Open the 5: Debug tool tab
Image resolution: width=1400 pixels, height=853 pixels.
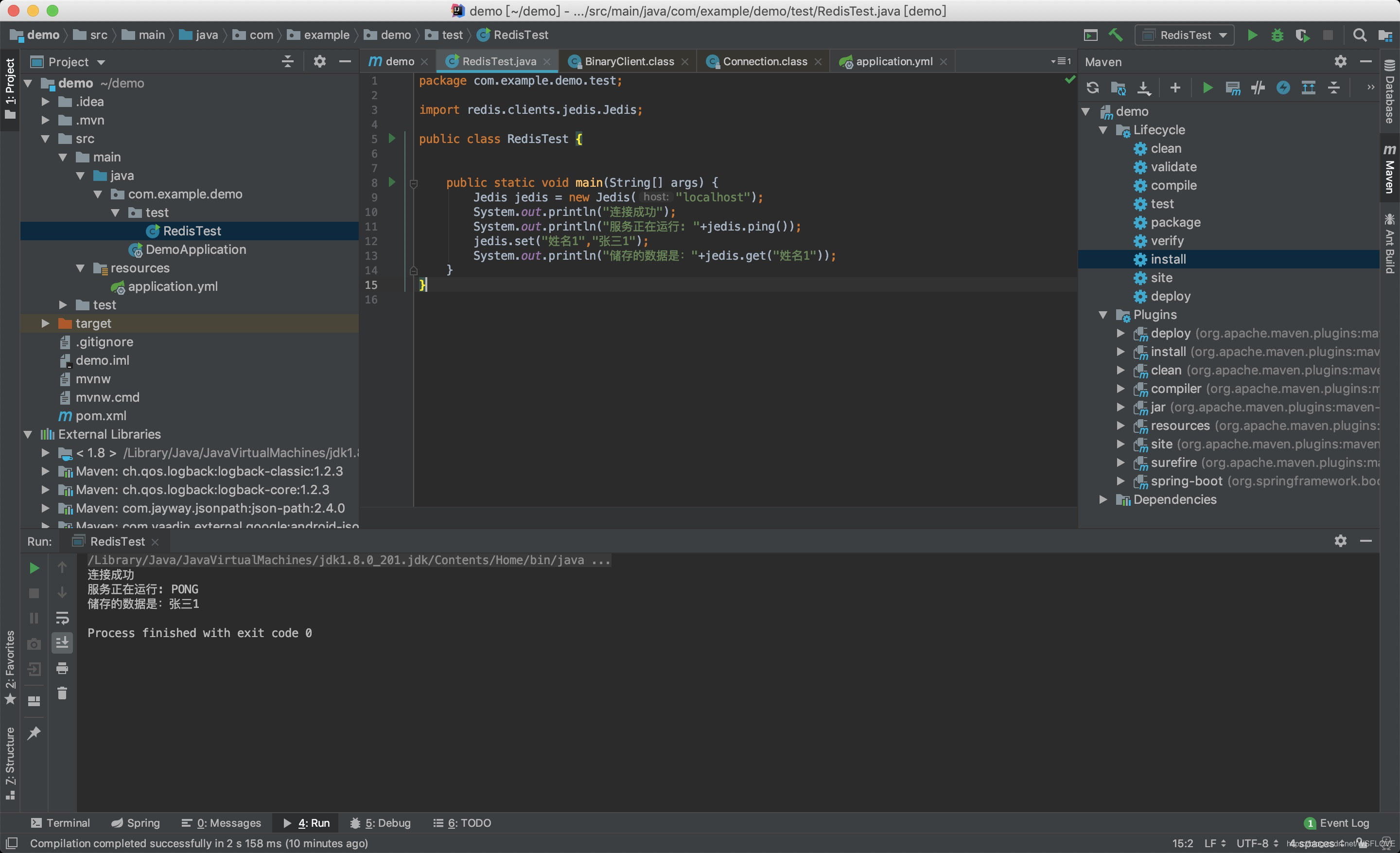380,823
